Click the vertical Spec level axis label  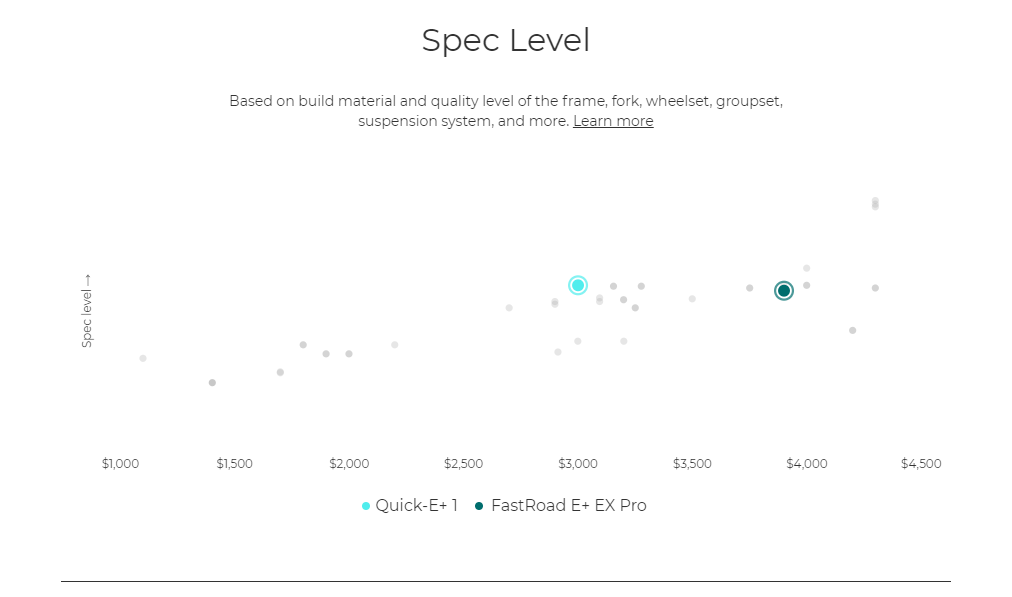coord(87,310)
